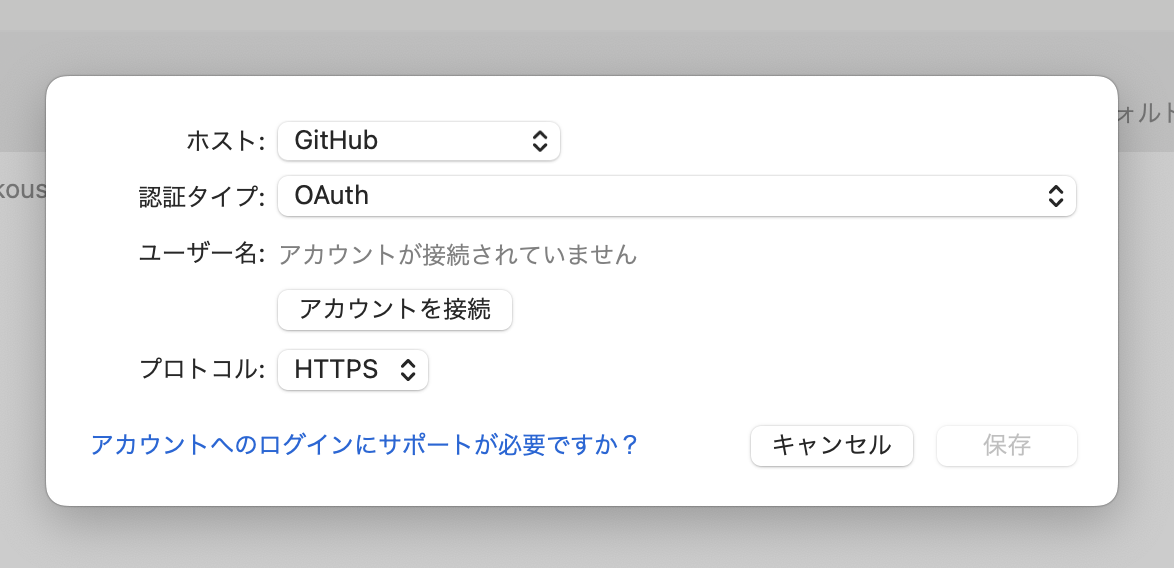1174x568 pixels.
Task: Select the HTTPS text in protocol field
Action: click(336, 370)
